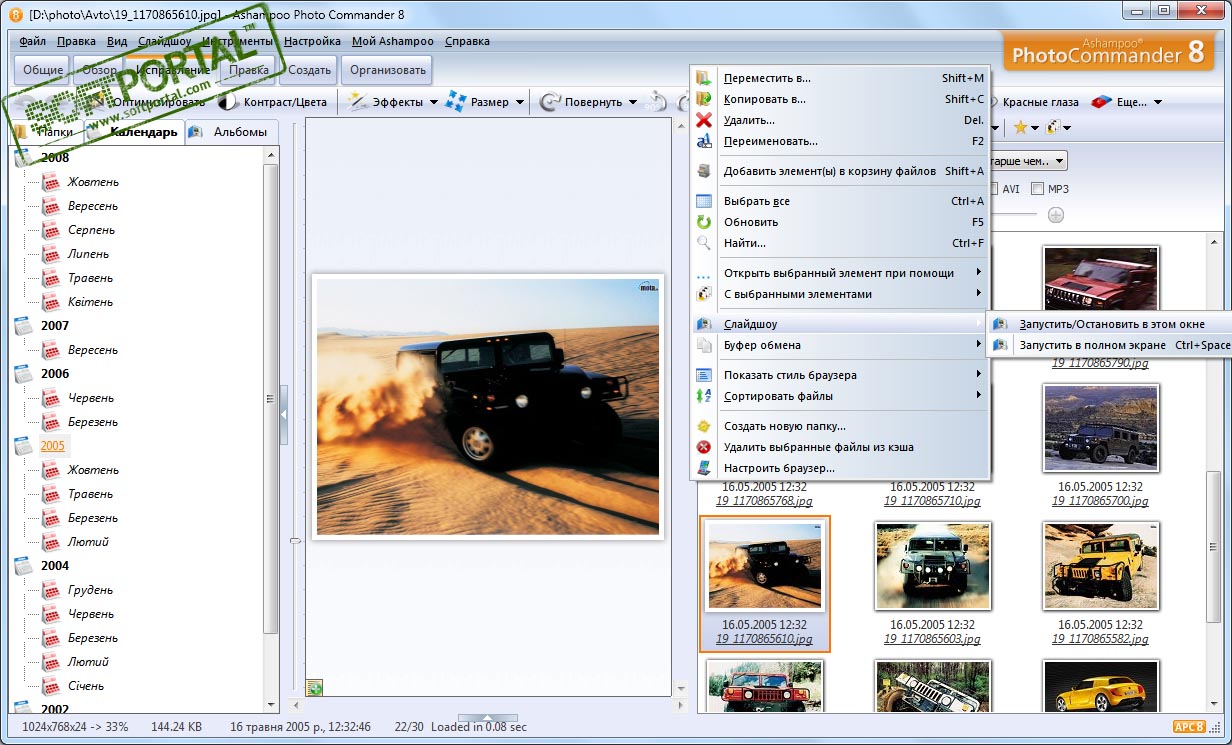Click the Effects magic wand icon
Image resolution: width=1232 pixels, height=745 pixels.
pyautogui.click(x=358, y=101)
